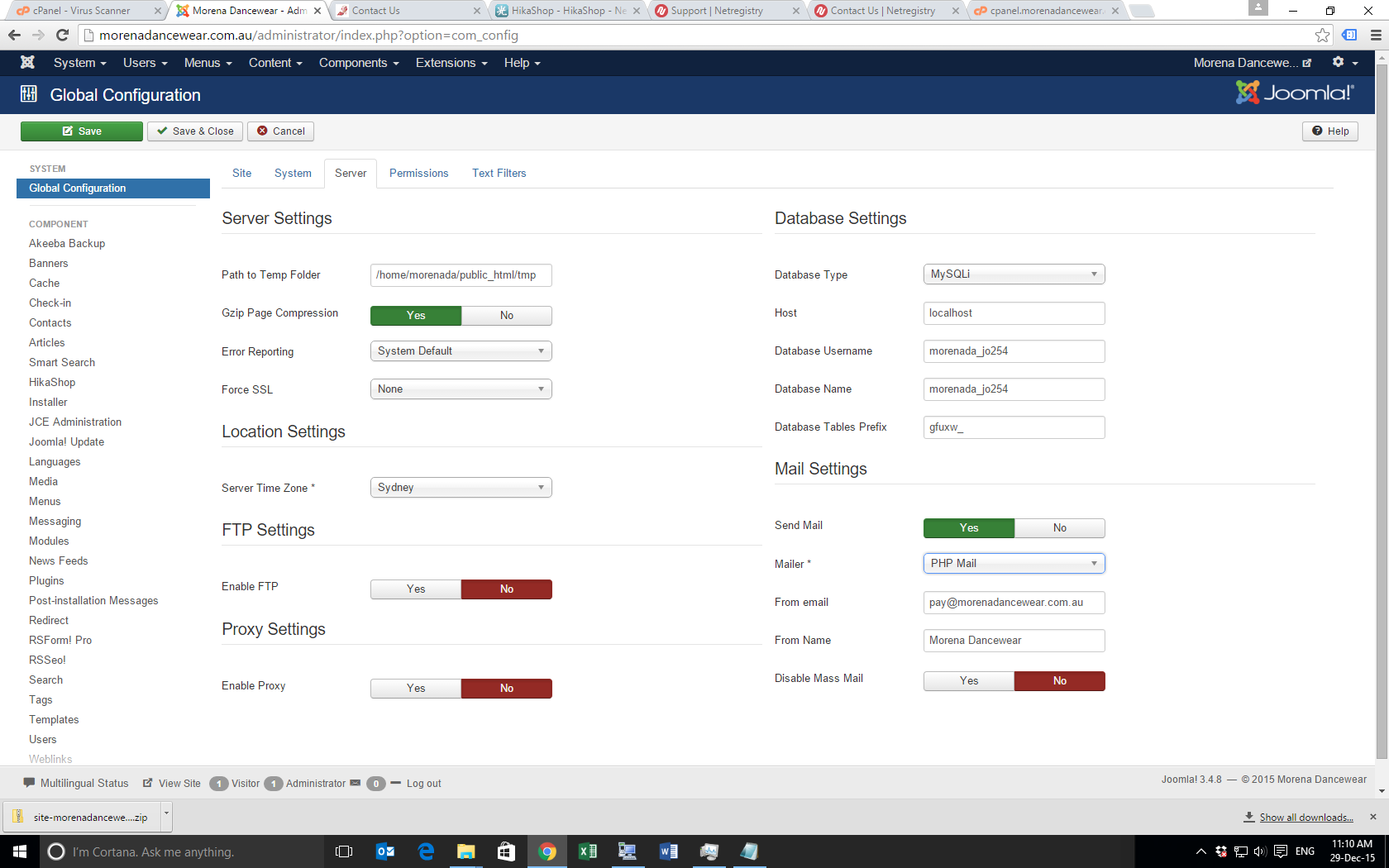
Task: Set Disable Mass Mail to No
Action: [1060, 681]
